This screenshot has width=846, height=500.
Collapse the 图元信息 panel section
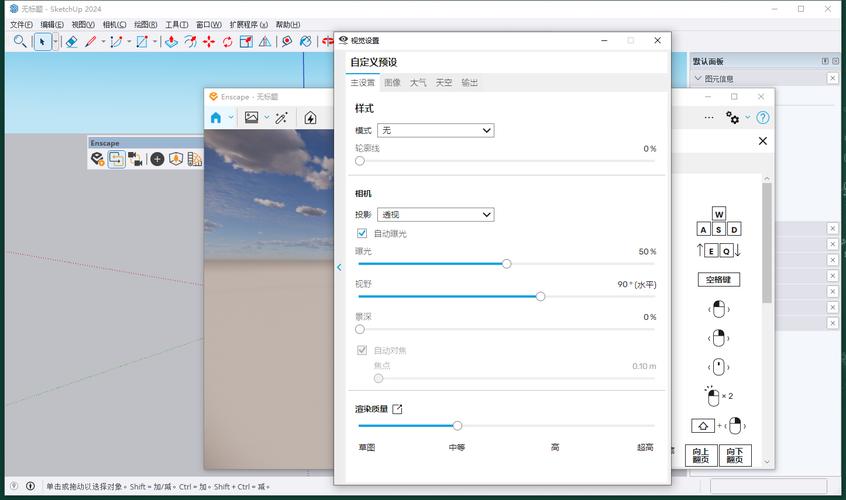click(x=698, y=79)
